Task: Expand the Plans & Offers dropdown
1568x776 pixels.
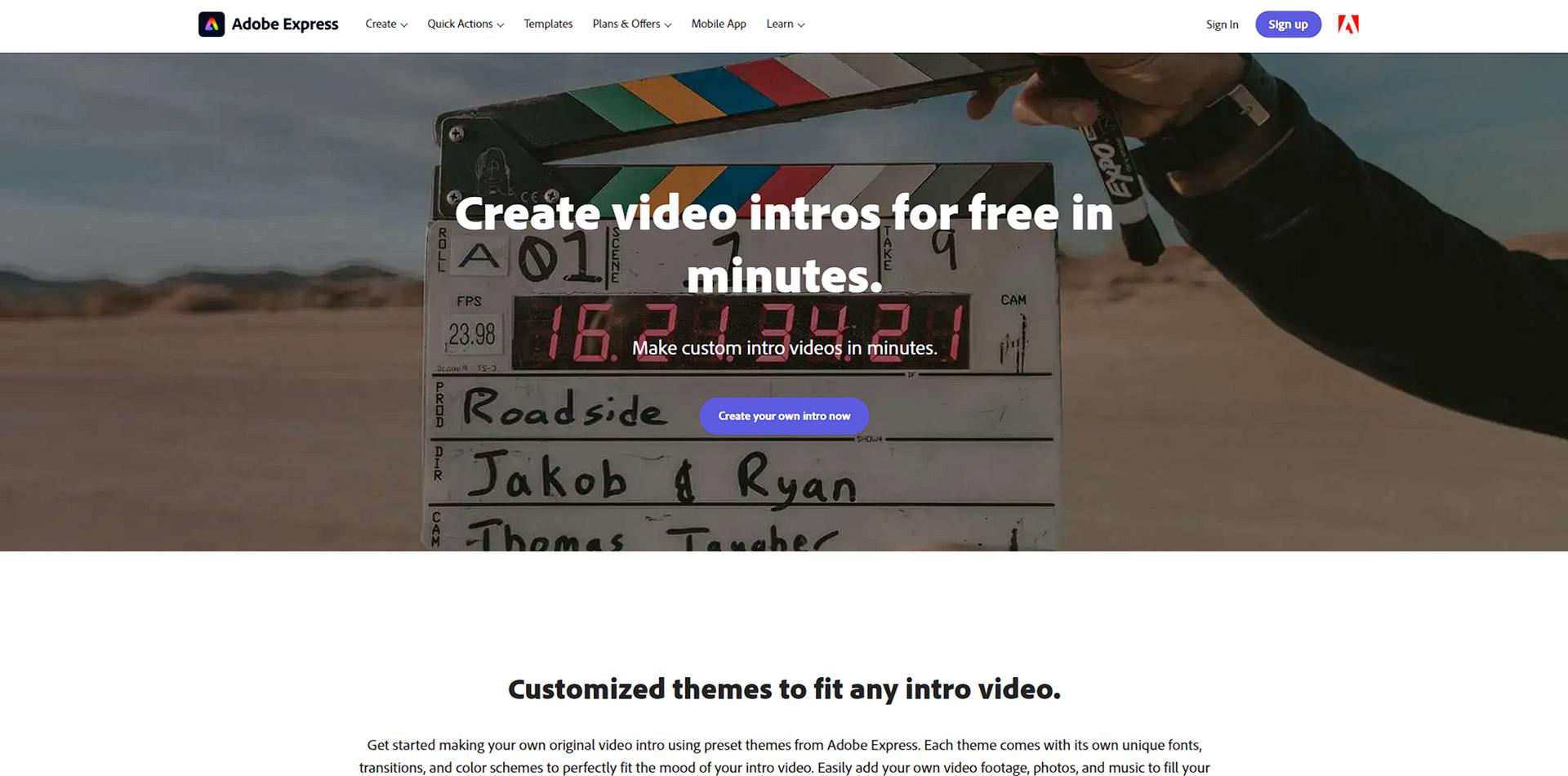Action: 632,24
